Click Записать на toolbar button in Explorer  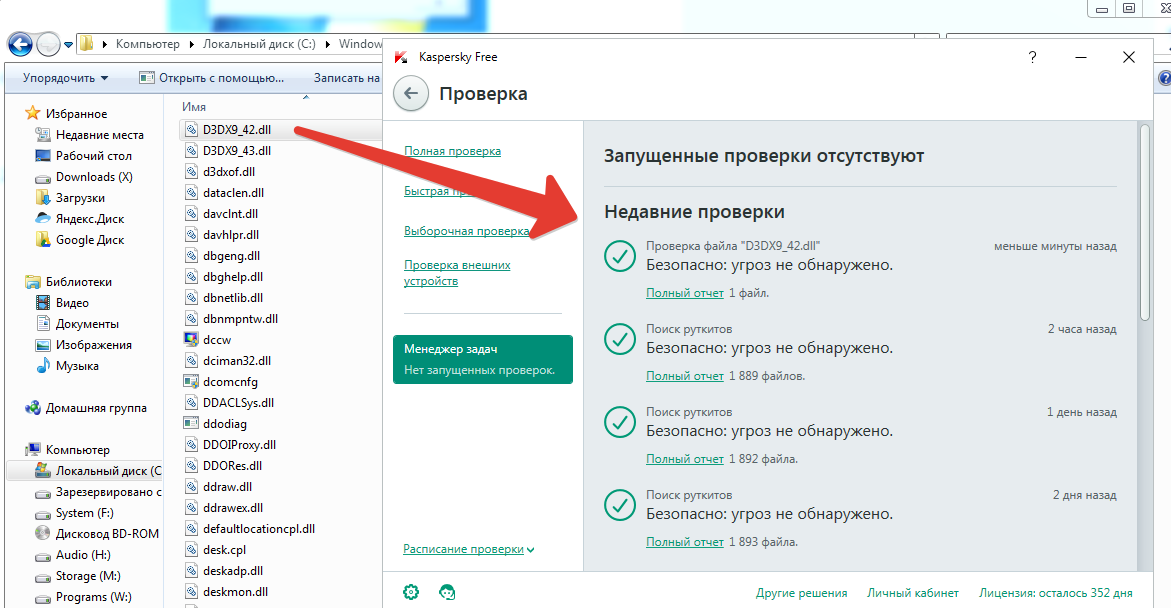click(x=347, y=78)
